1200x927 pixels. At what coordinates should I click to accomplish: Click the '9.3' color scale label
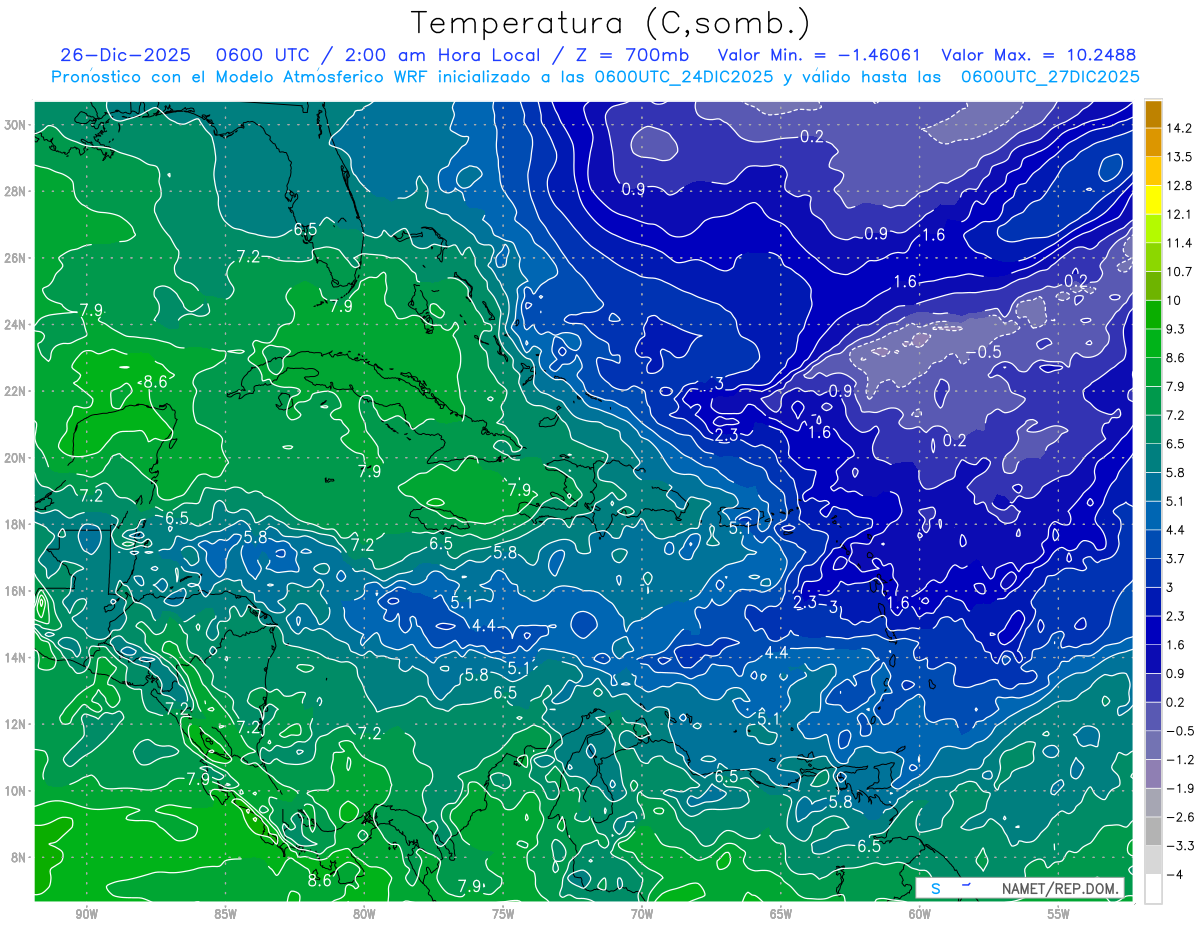tap(1176, 329)
